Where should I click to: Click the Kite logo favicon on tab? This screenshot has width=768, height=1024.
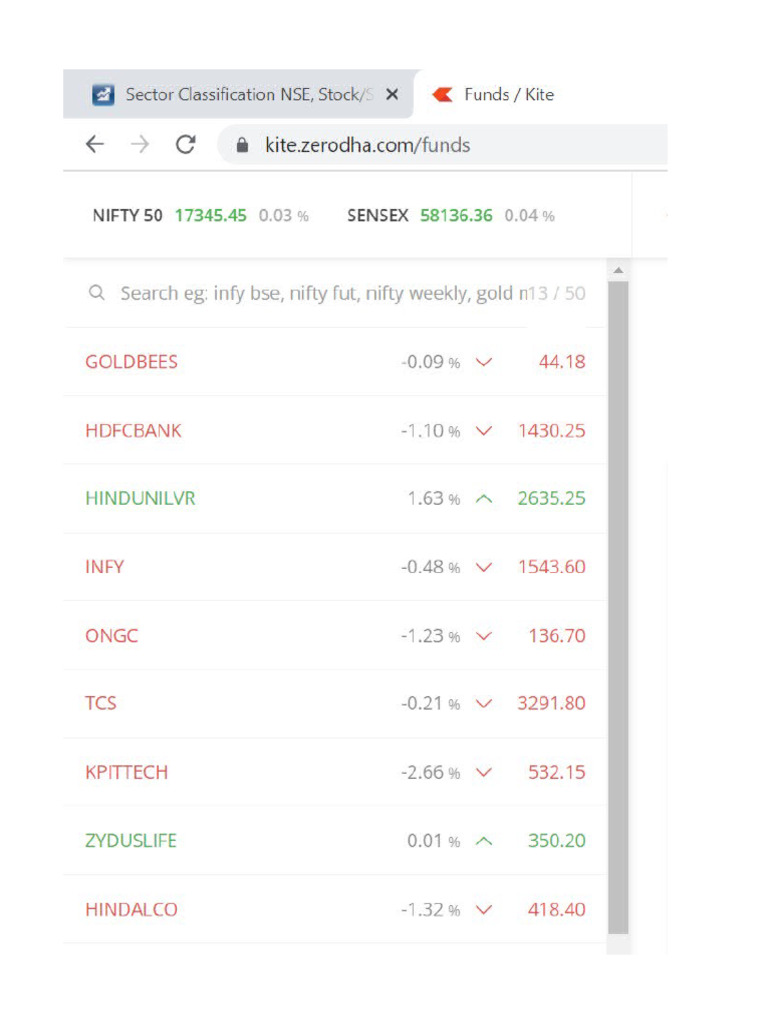coord(441,95)
